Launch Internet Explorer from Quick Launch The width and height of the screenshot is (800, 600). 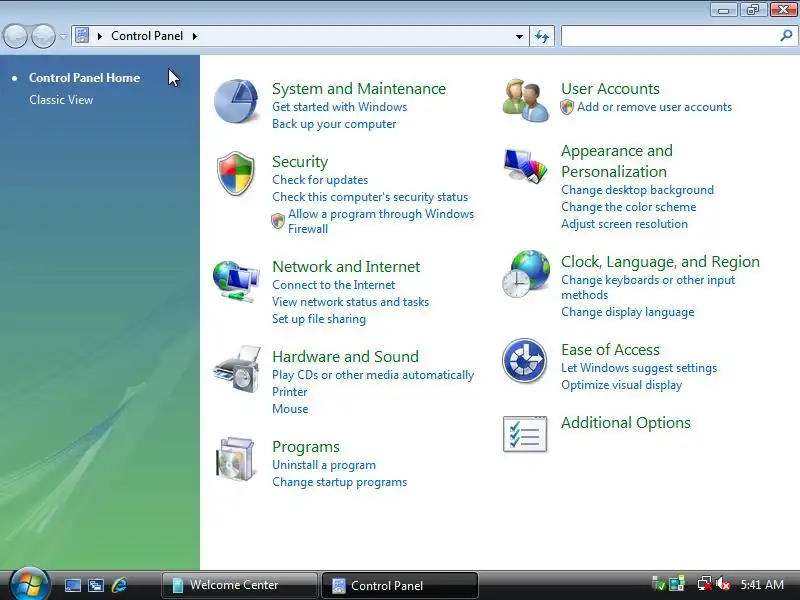[119, 585]
